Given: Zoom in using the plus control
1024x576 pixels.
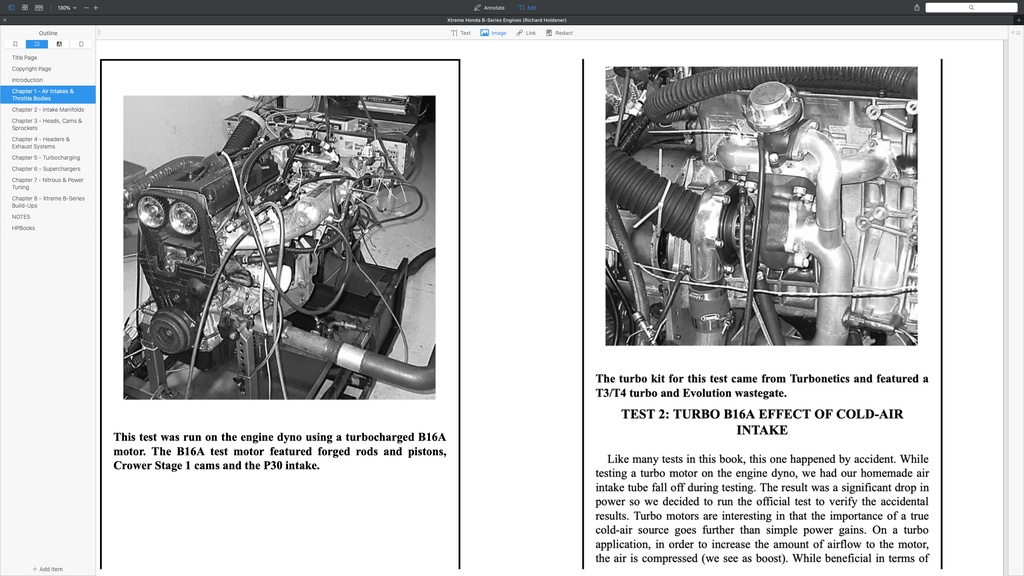Looking at the screenshot, I should (95, 7).
